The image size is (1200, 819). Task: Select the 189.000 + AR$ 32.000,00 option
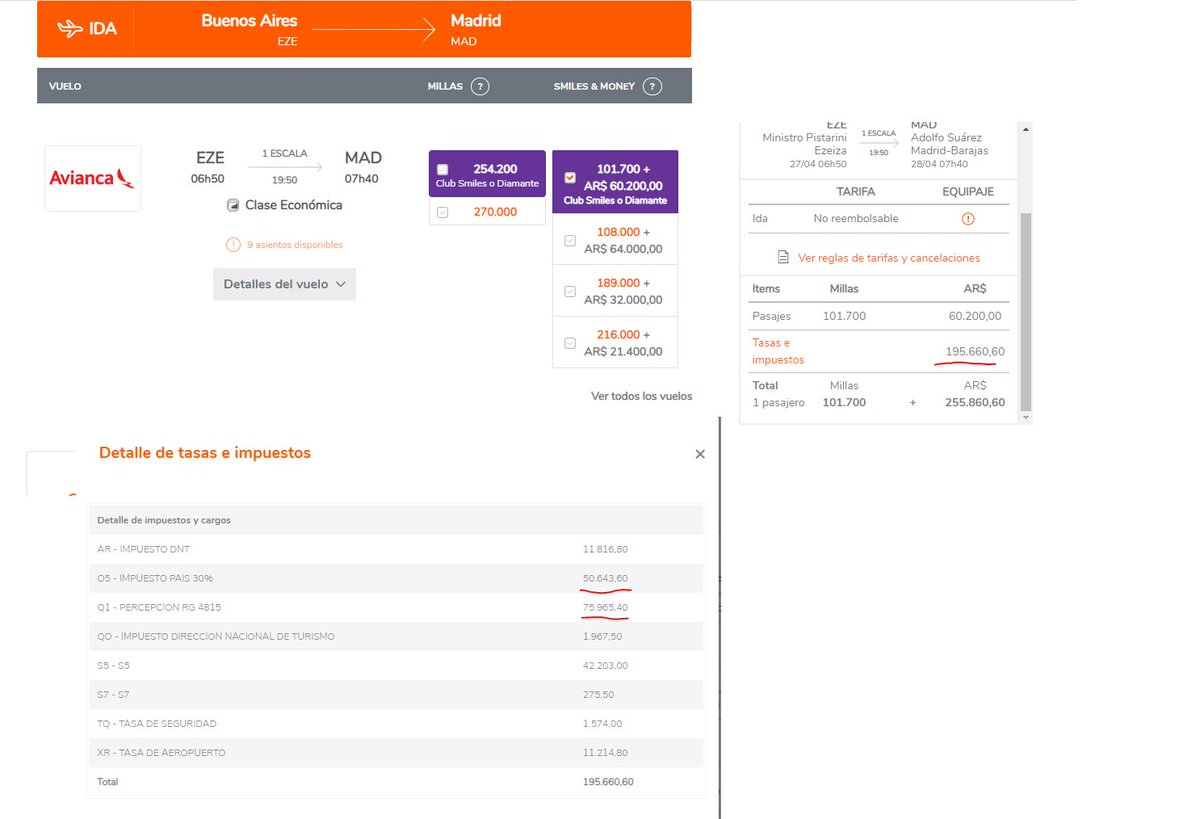pyautogui.click(x=570, y=291)
